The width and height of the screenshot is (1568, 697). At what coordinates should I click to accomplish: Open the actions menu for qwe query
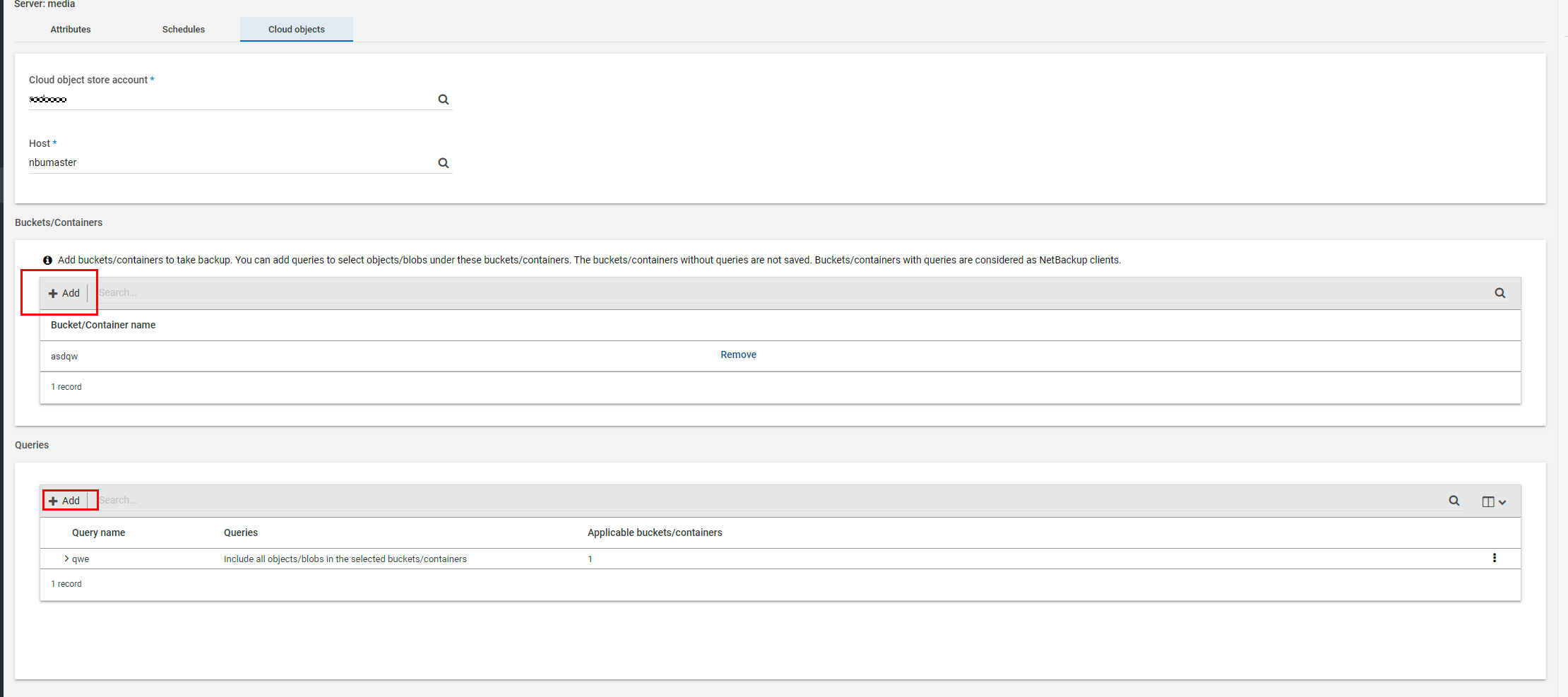pyautogui.click(x=1495, y=558)
